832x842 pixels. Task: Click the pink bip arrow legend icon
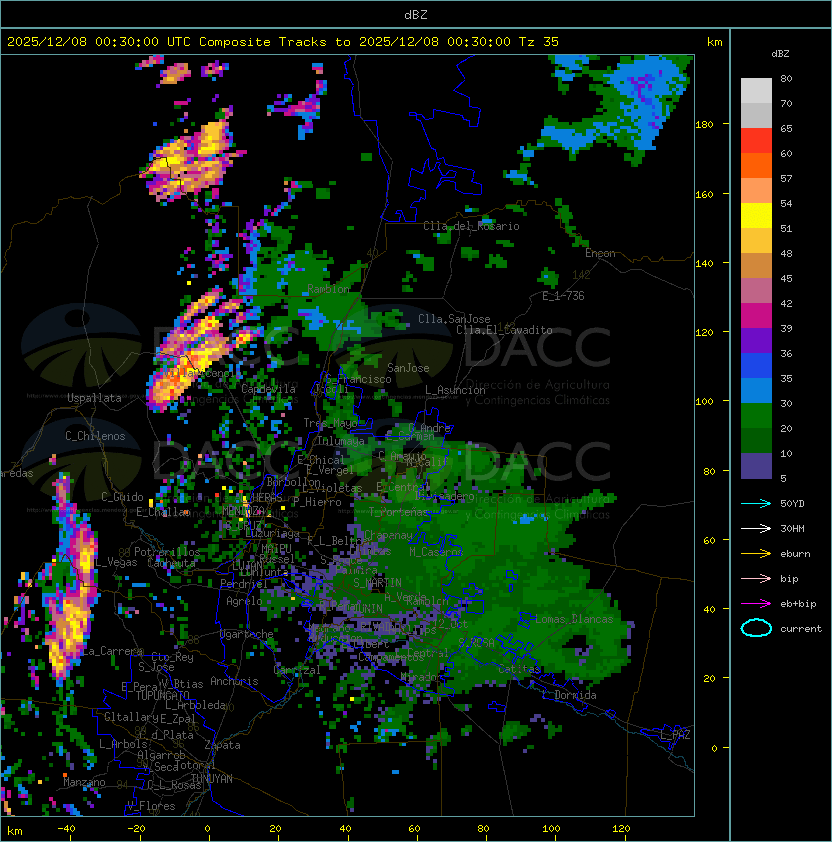(x=756, y=579)
